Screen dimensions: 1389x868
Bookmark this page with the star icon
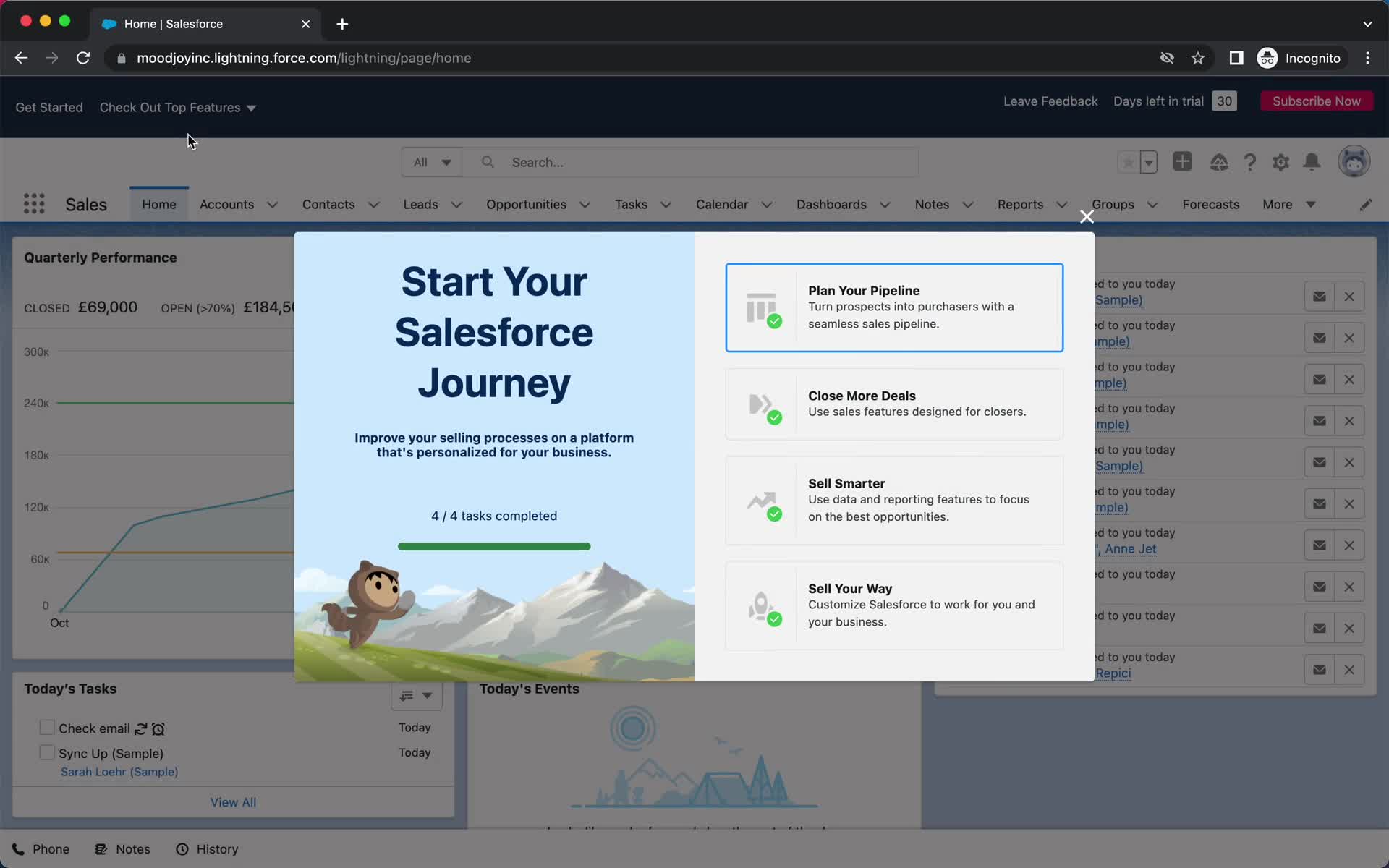click(x=1198, y=58)
